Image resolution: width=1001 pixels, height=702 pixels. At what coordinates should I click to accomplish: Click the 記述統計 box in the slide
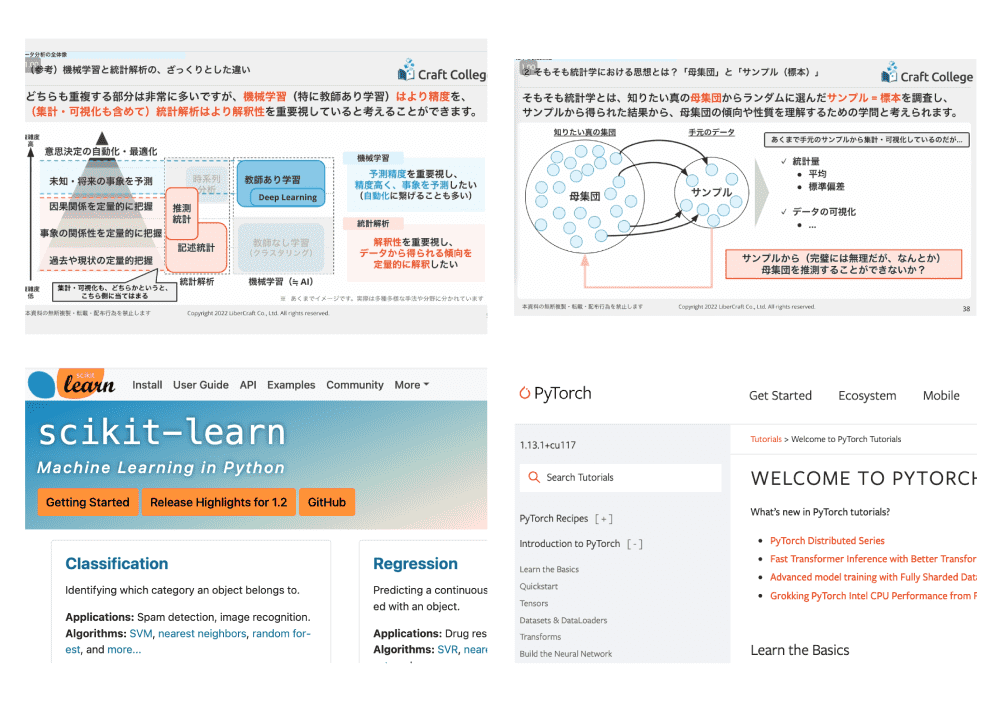tap(196, 248)
